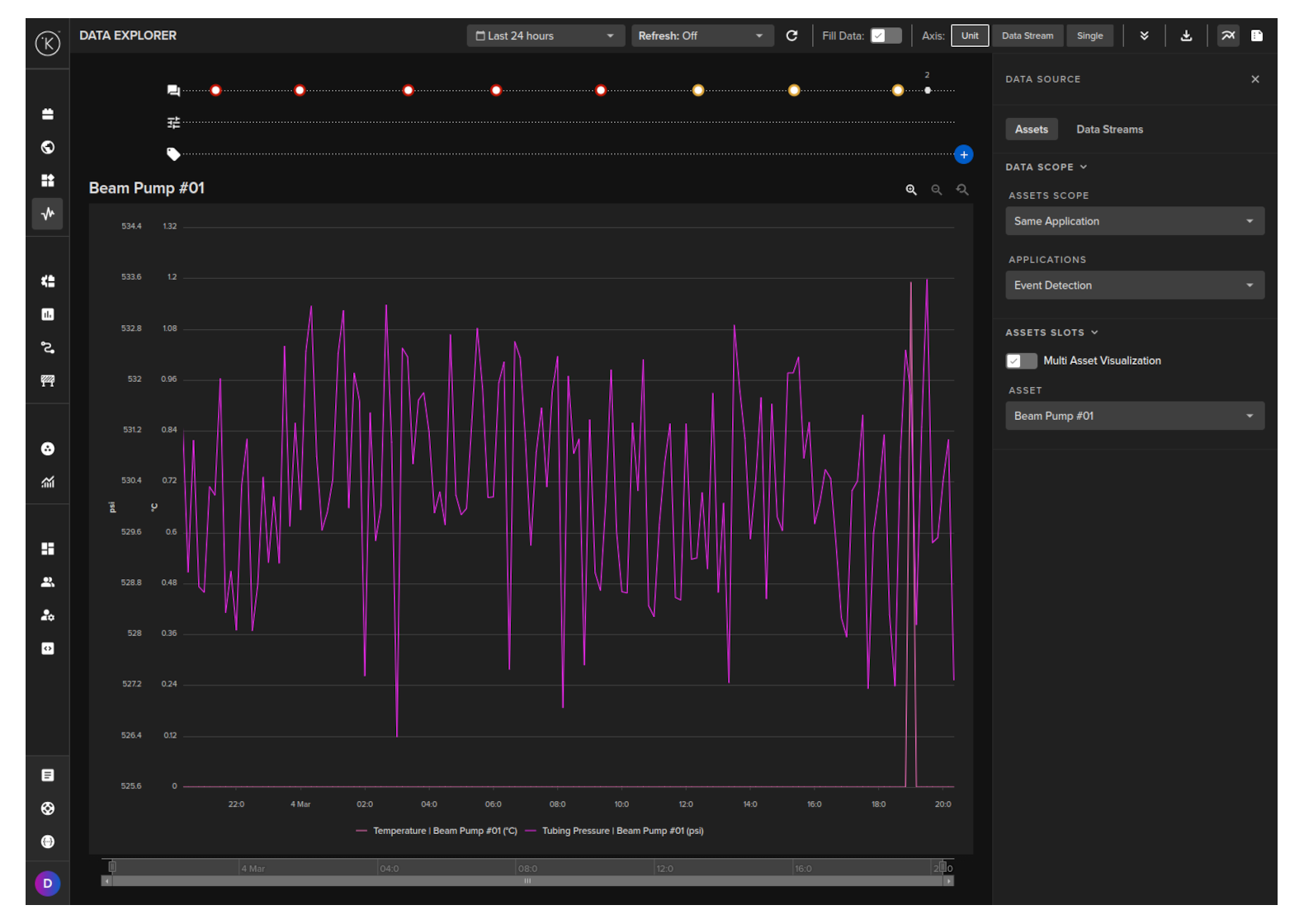This screenshot has width=1304, height=924.
Task: Click the globe icon in left sidebar
Action: click(48, 147)
